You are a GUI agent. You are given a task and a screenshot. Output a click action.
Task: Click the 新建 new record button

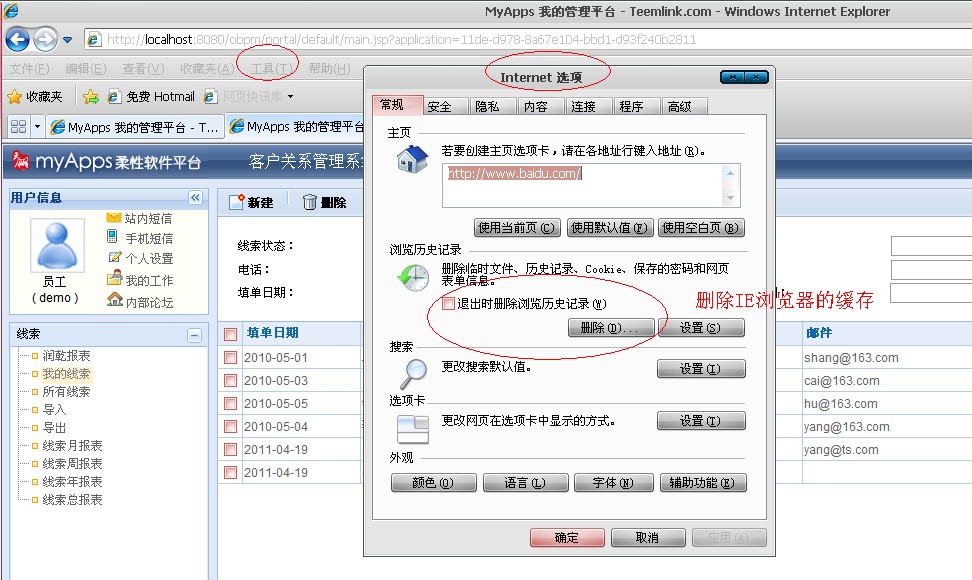coord(251,202)
